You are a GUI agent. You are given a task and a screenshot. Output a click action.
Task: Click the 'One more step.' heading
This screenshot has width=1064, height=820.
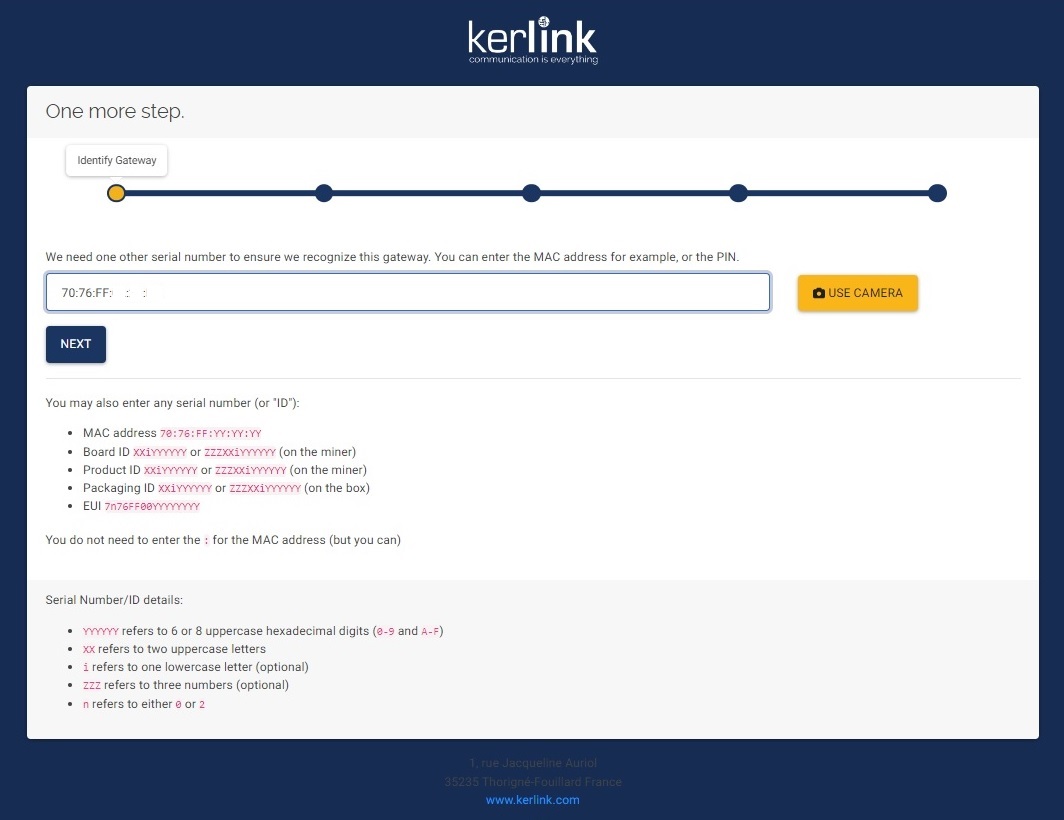point(115,112)
